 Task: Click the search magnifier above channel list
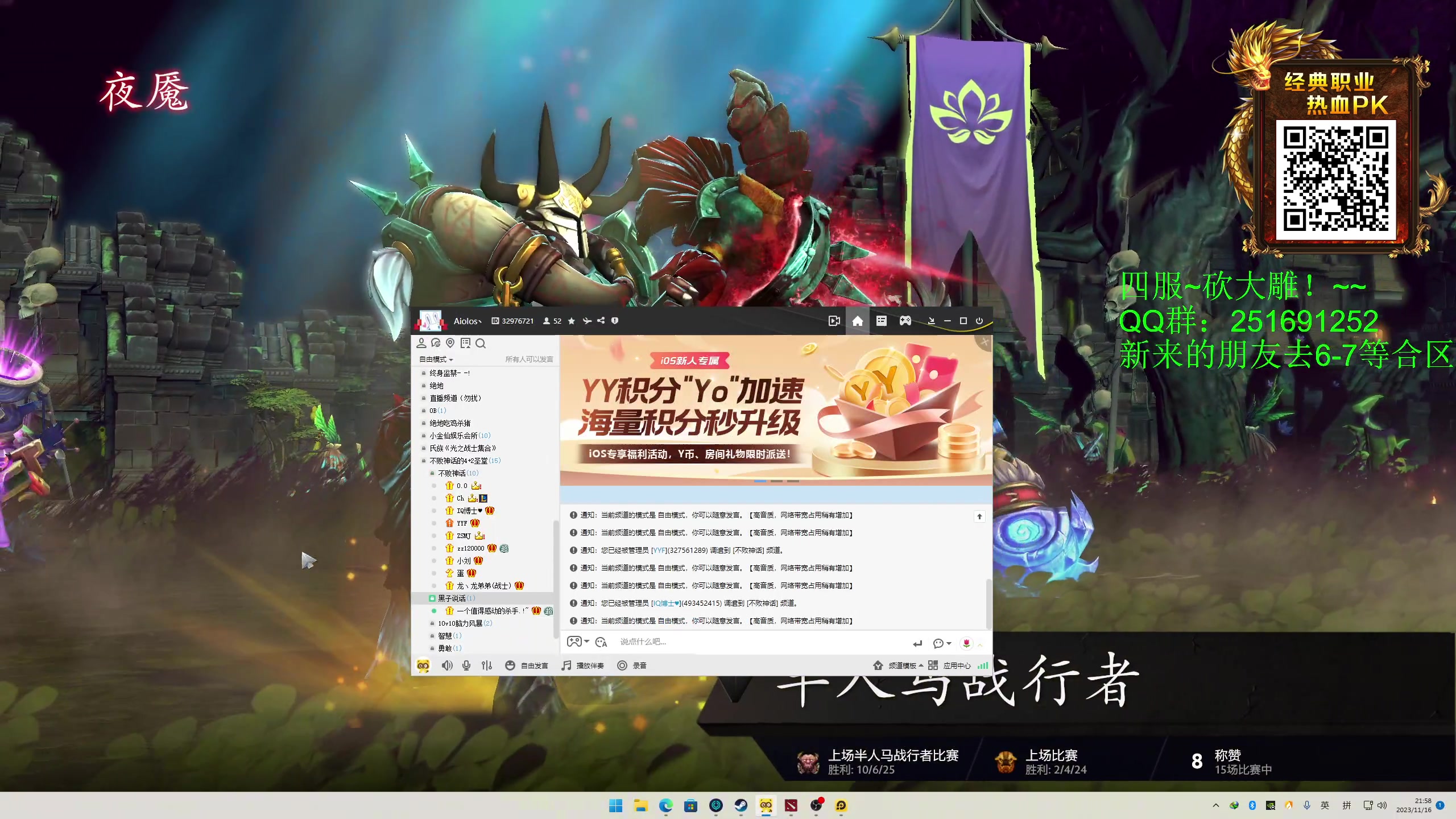click(x=481, y=343)
